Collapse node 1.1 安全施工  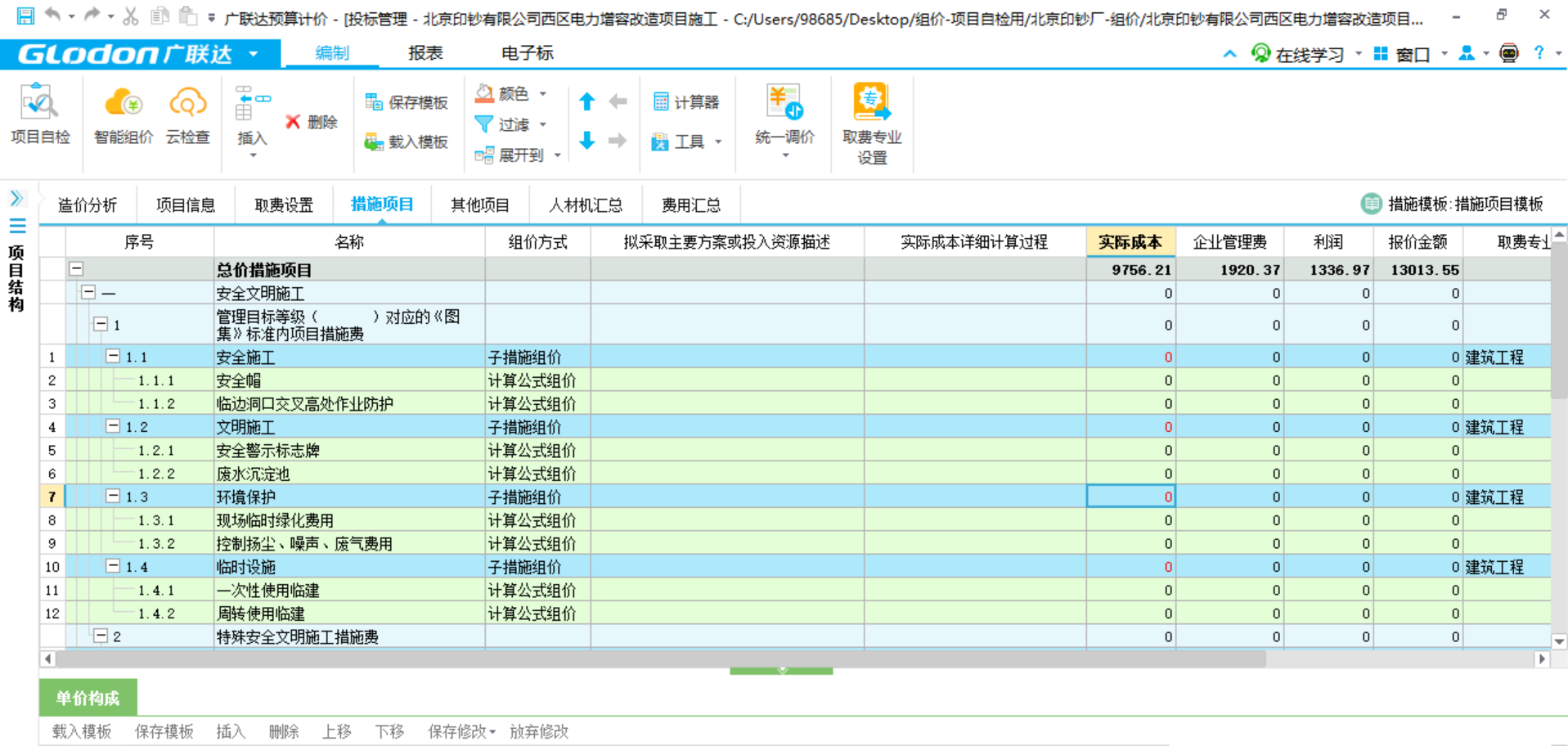[113, 357]
